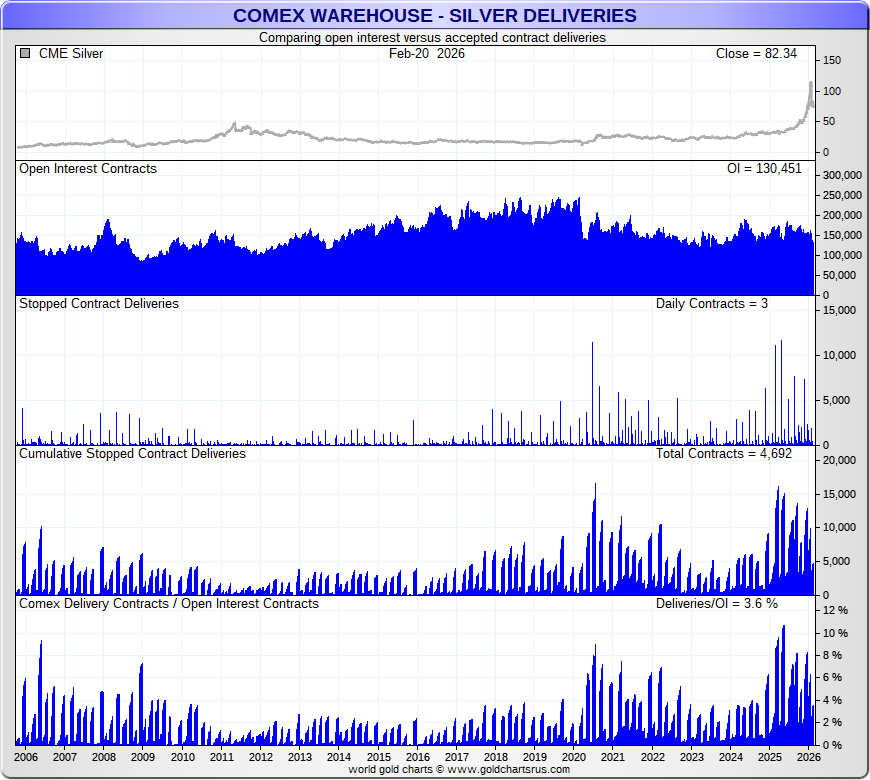Select the Cumulative Stopped Contract Deliveries label
Screen dimensions: 870x780
(x=132, y=453)
